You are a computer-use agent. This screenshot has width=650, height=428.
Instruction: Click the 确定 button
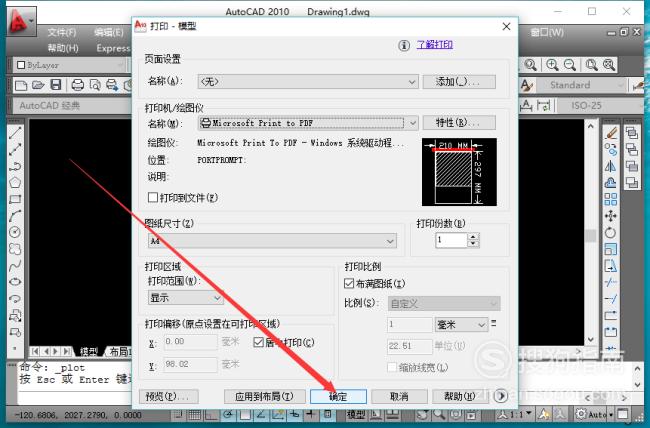point(338,396)
